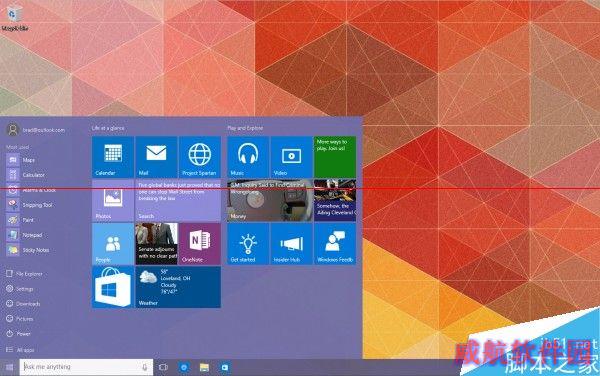The width and height of the screenshot is (600, 376).
Task: Open Pictures in Start menu
Action: pos(20,319)
